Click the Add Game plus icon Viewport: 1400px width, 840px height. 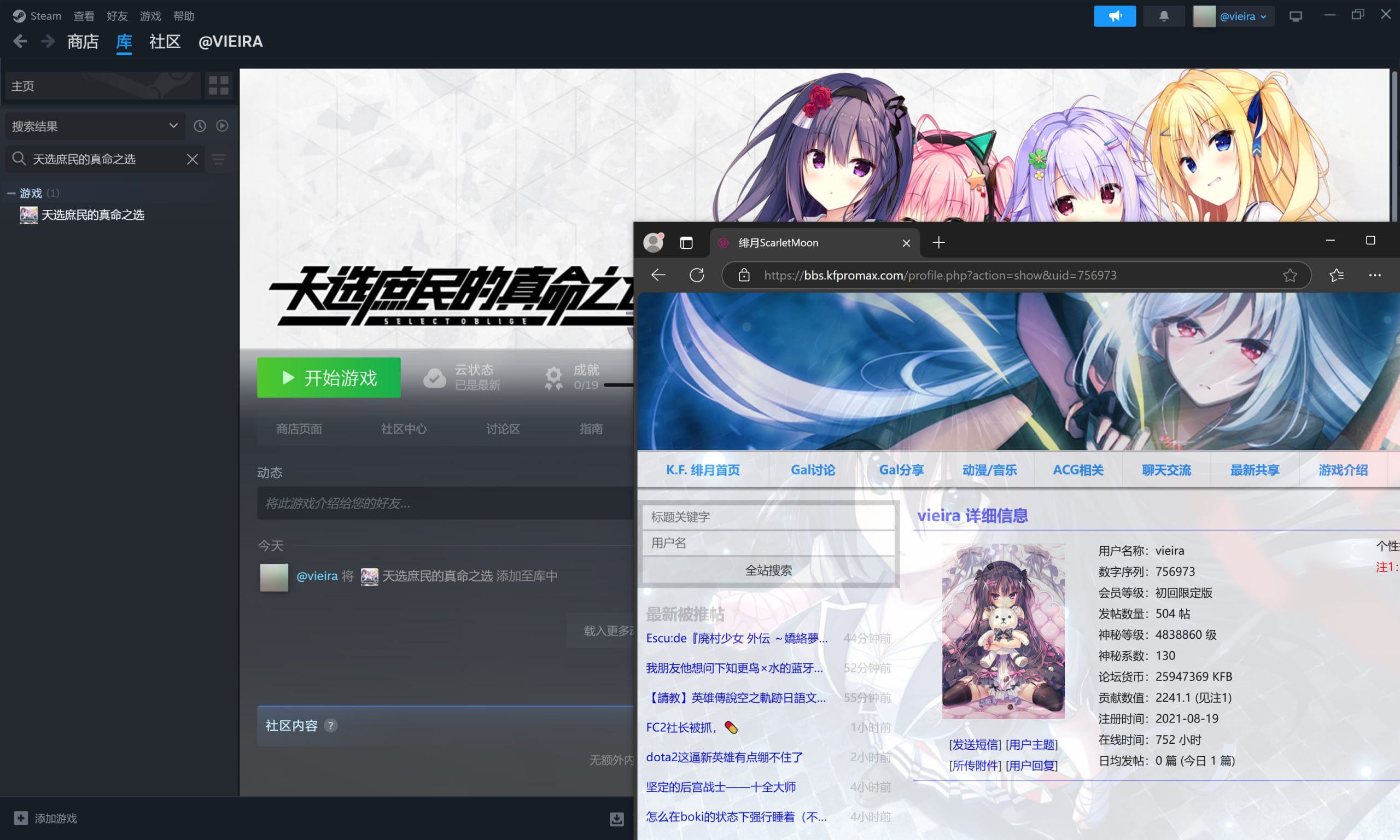(x=20, y=818)
